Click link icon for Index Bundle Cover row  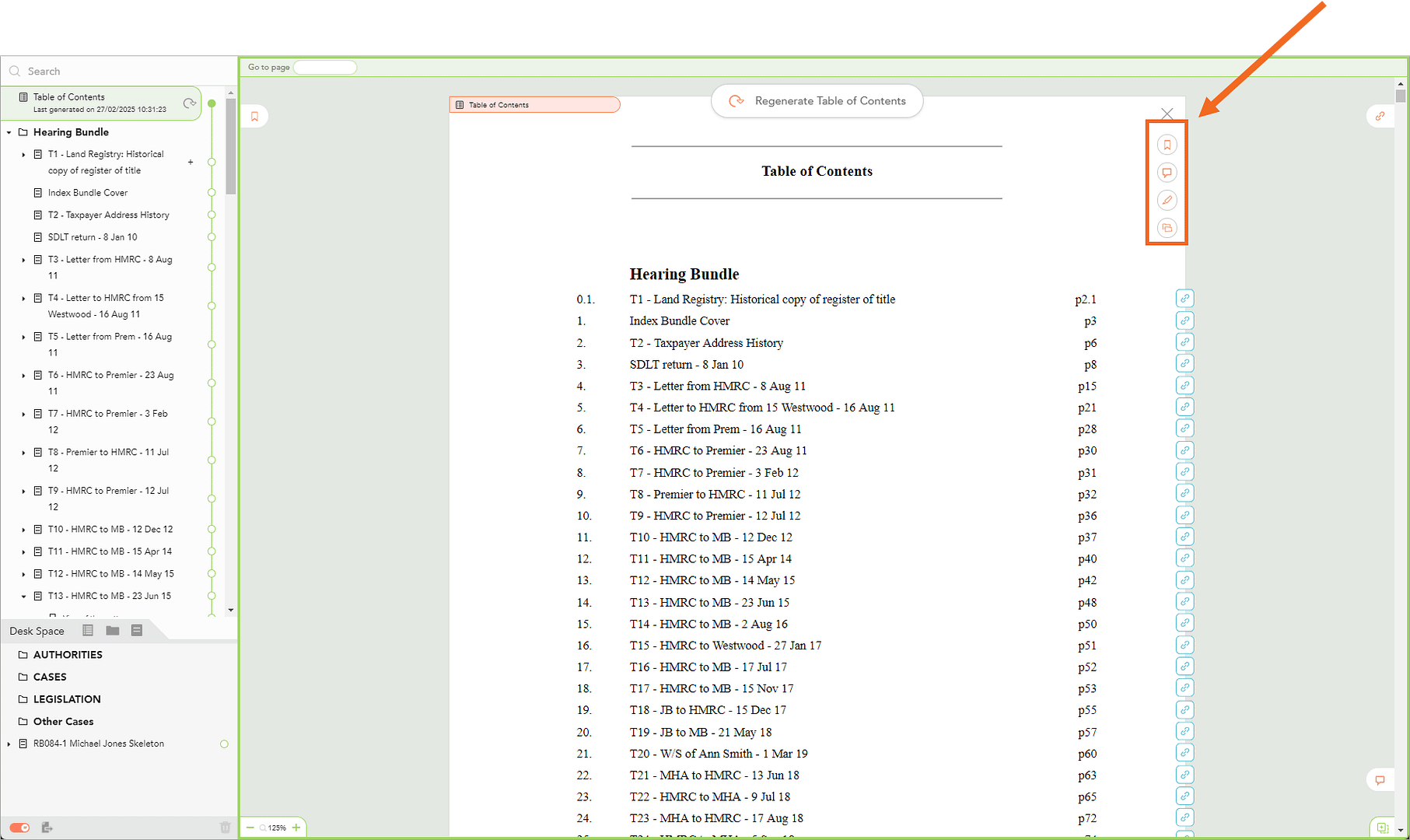[1184, 320]
